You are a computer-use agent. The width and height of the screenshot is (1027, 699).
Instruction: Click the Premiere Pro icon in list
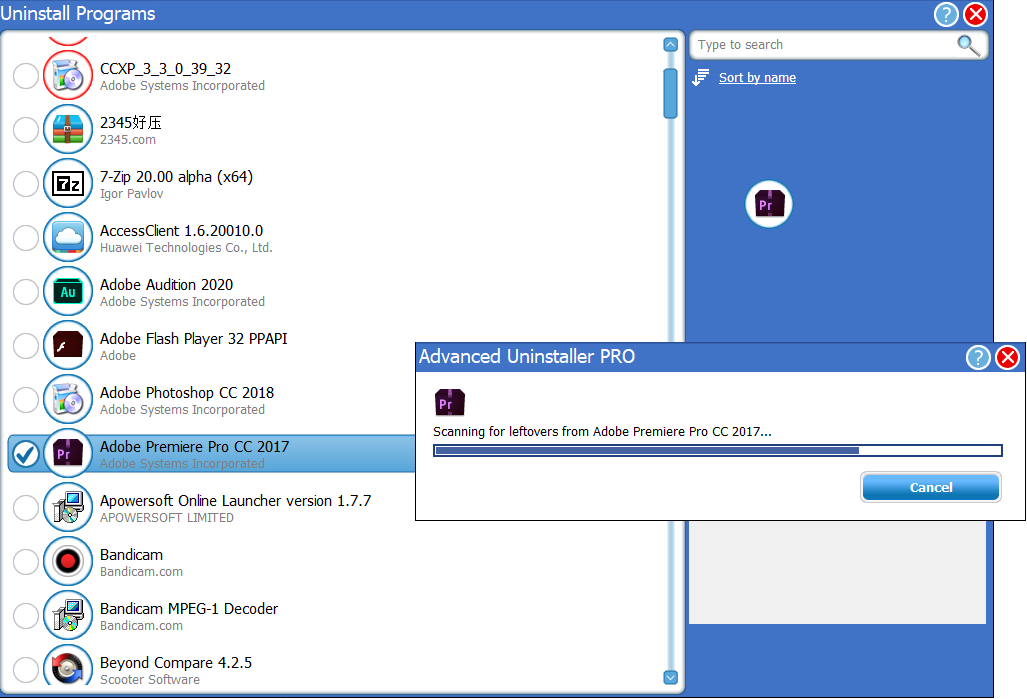click(67, 453)
